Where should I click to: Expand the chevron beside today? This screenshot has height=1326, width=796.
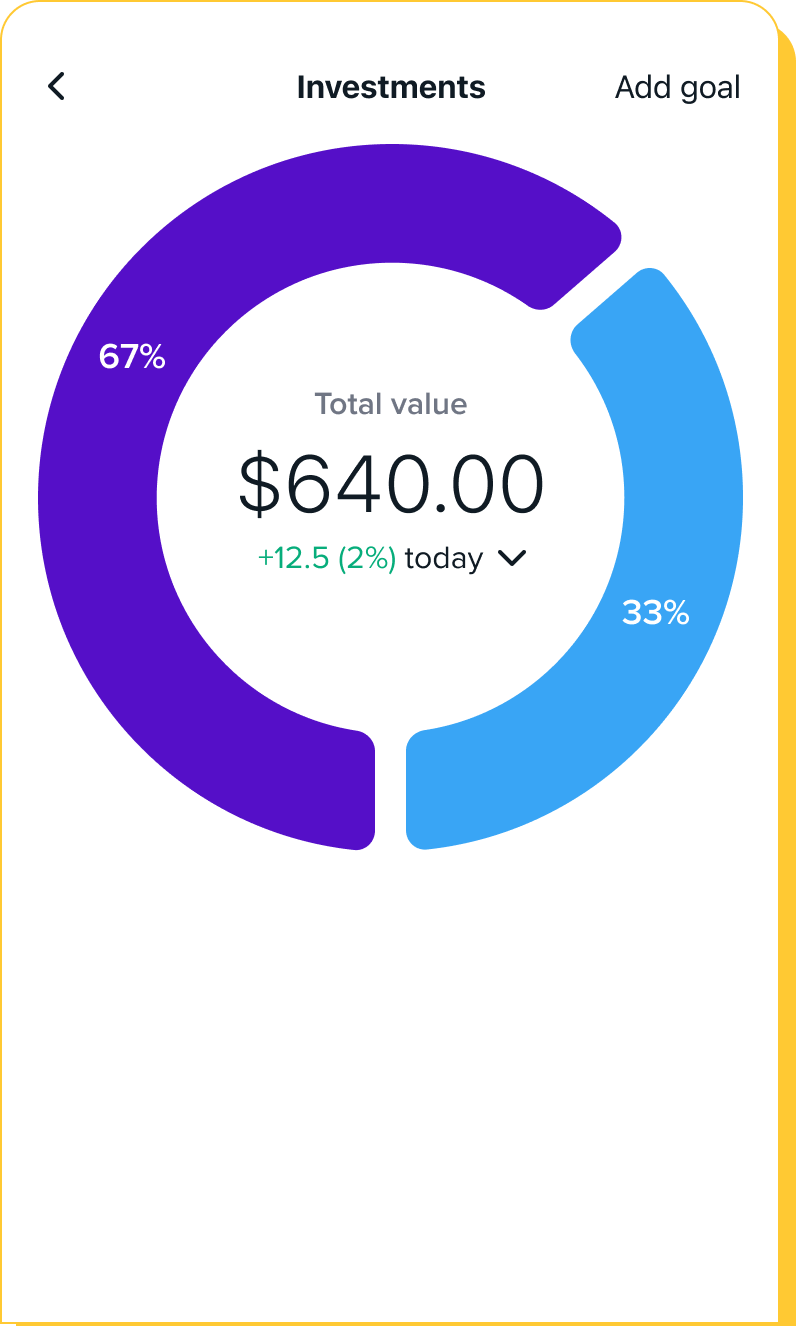tap(512, 559)
